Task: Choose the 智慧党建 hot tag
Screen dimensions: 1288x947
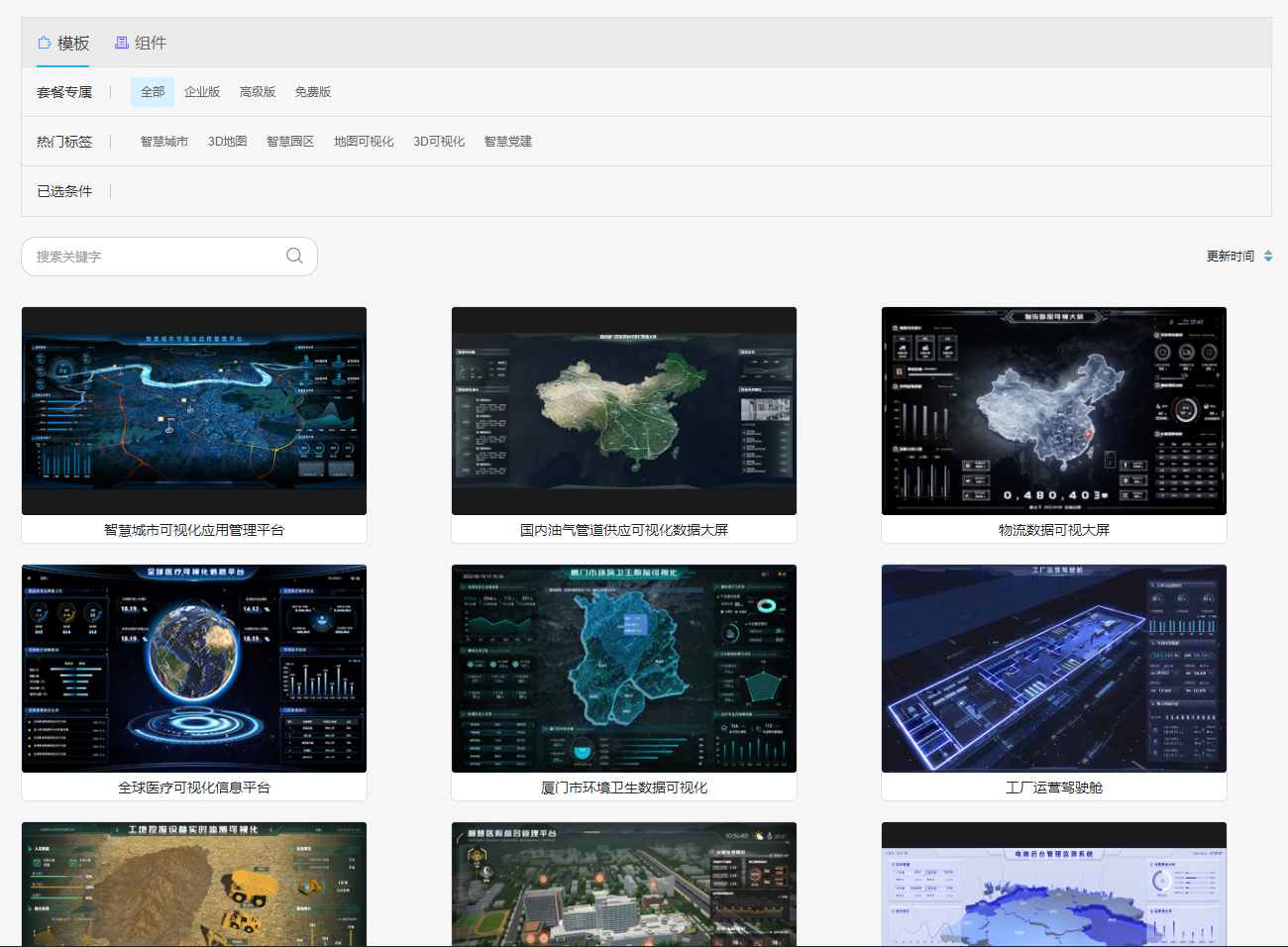Action: coord(508,142)
